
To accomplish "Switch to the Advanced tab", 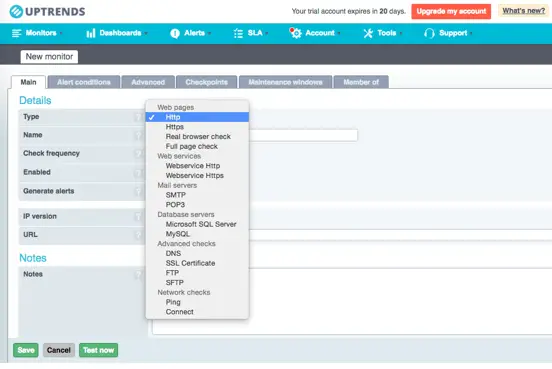I will pos(148,82).
